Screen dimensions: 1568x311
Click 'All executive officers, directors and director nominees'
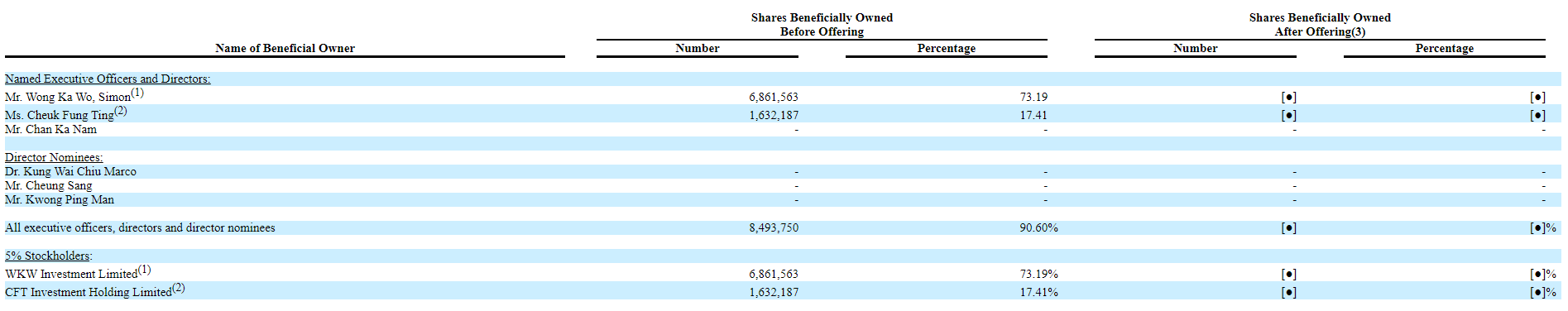140,227
